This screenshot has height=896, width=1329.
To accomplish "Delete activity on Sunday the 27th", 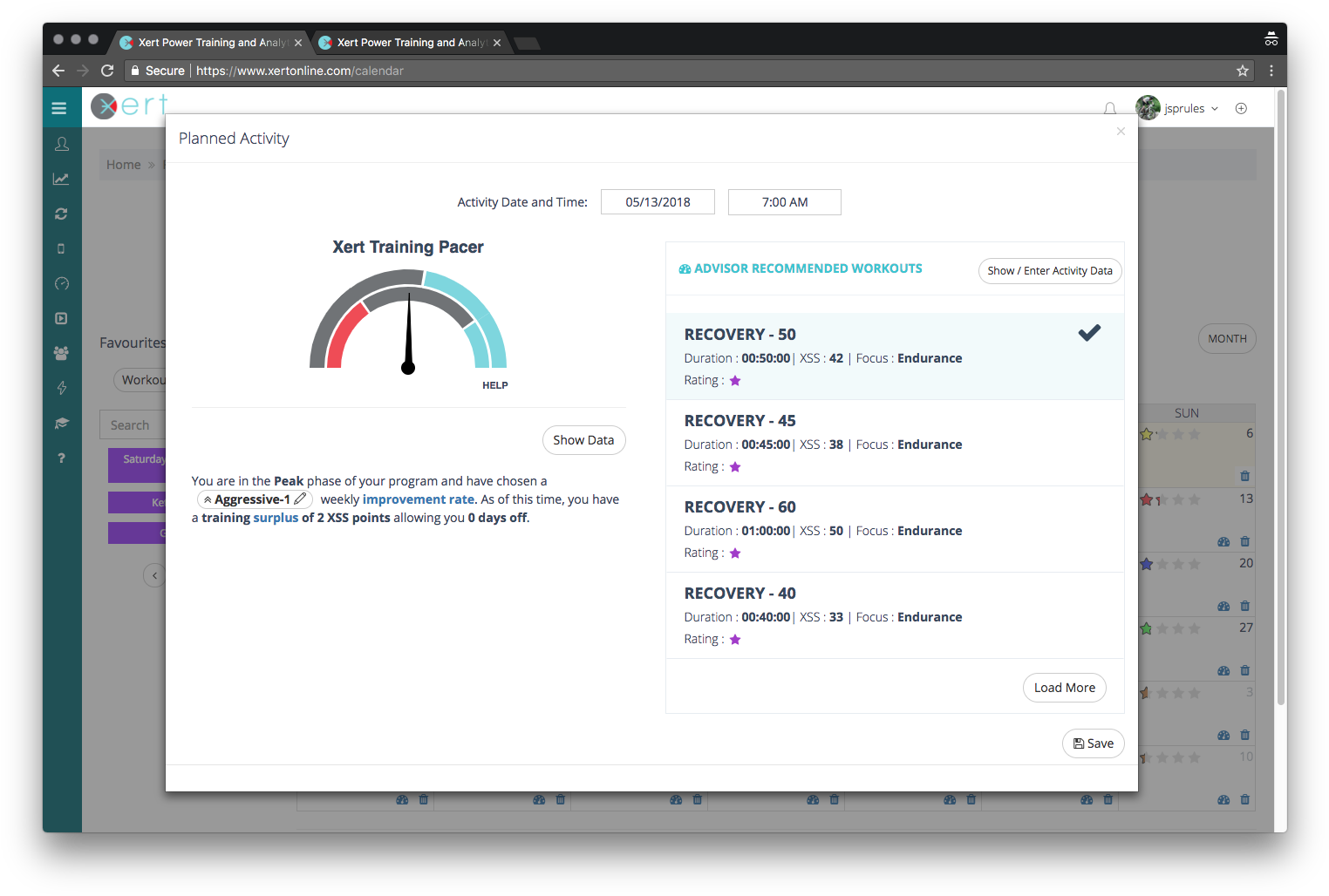I will coord(1244,670).
